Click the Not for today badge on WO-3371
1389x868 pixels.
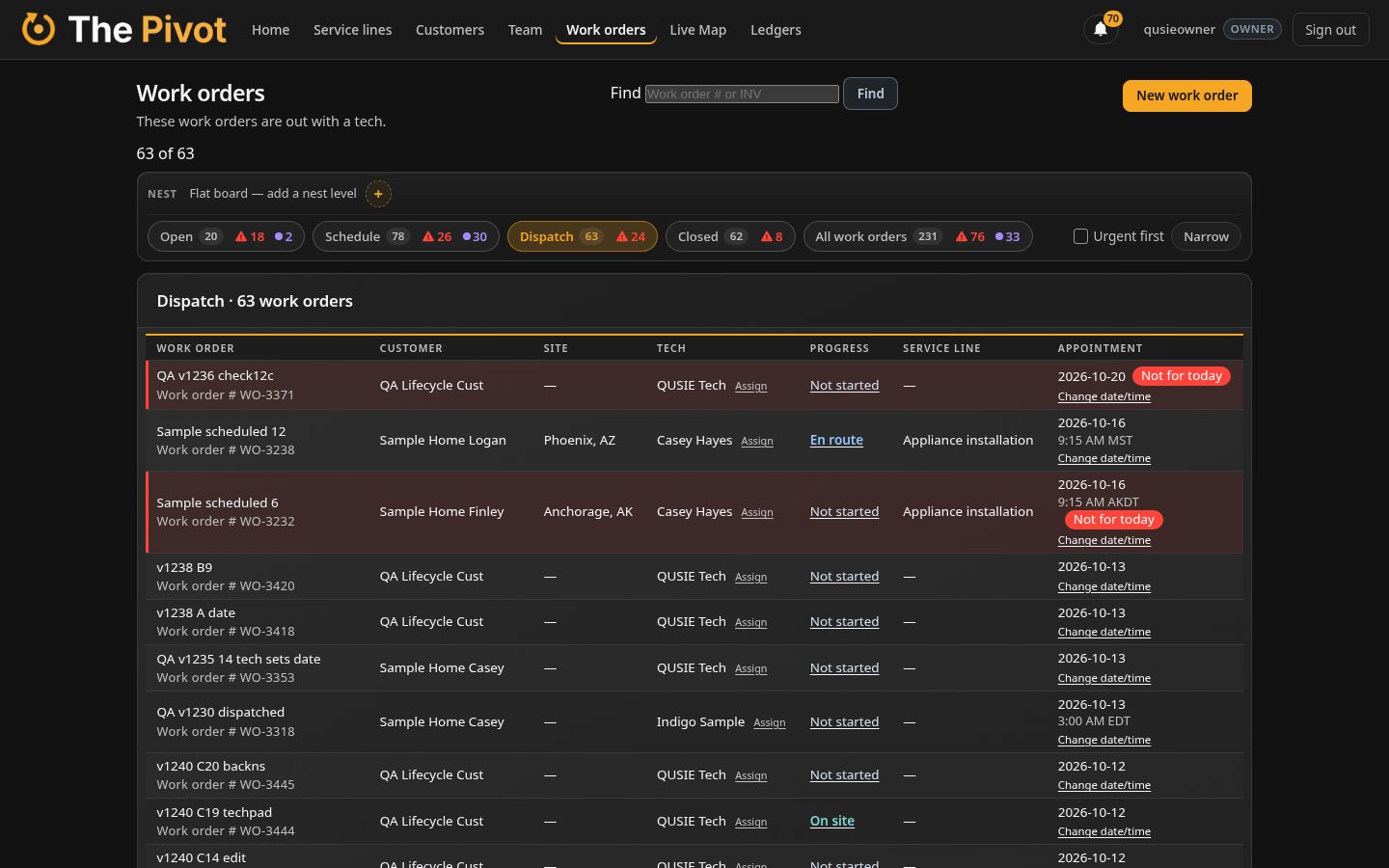[1182, 376]
